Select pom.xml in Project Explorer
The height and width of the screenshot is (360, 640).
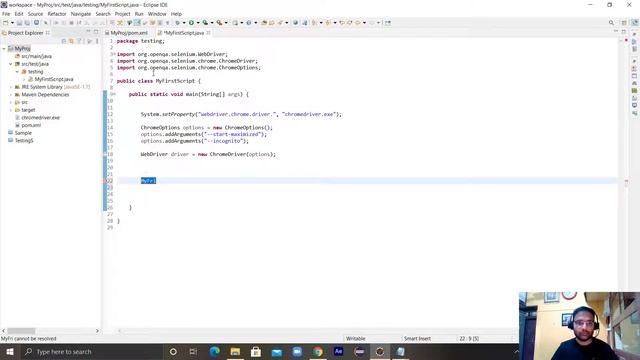click(x=31, y=125)
